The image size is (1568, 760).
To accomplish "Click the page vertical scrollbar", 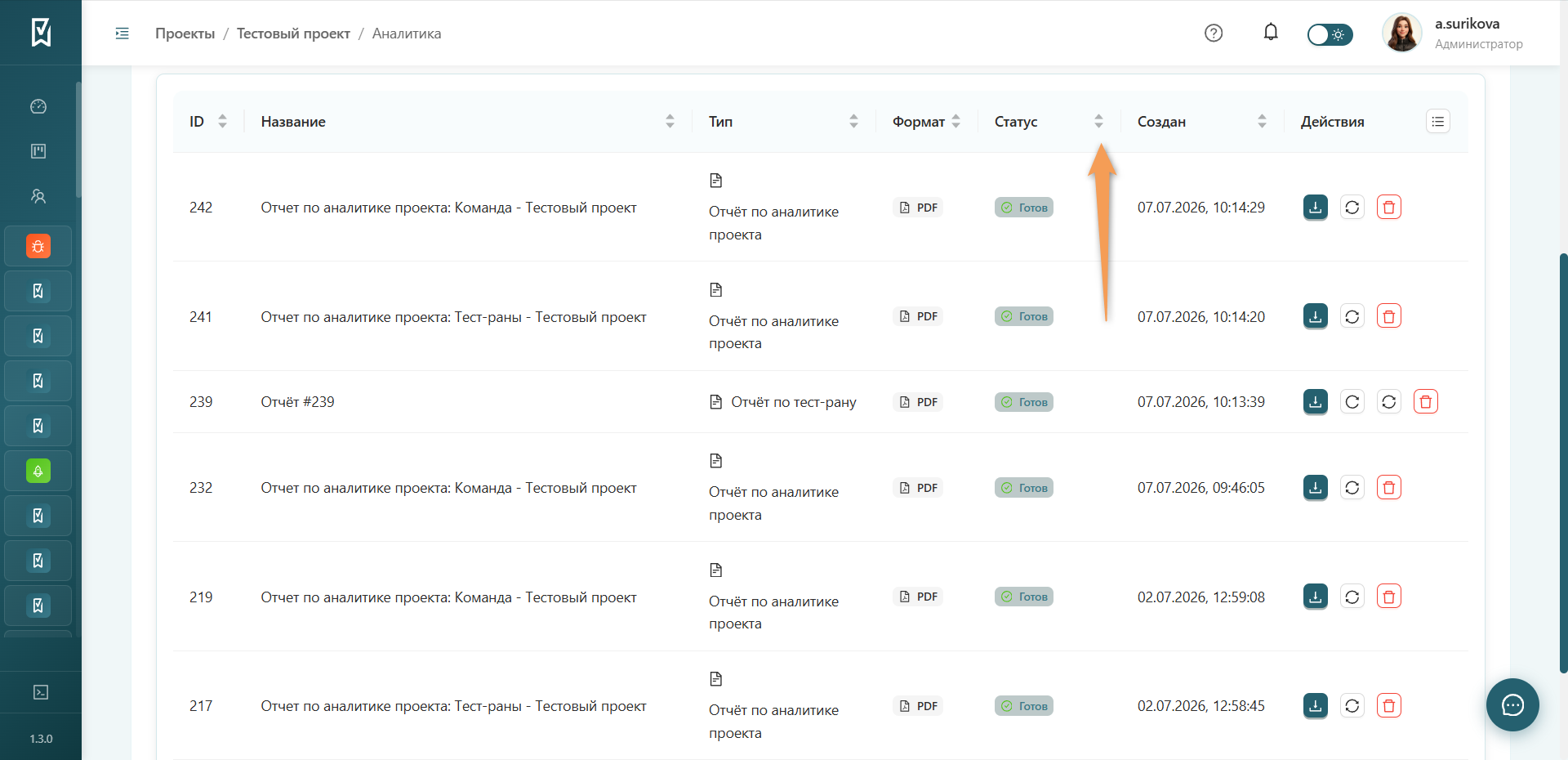I will tap(1563, 463).
